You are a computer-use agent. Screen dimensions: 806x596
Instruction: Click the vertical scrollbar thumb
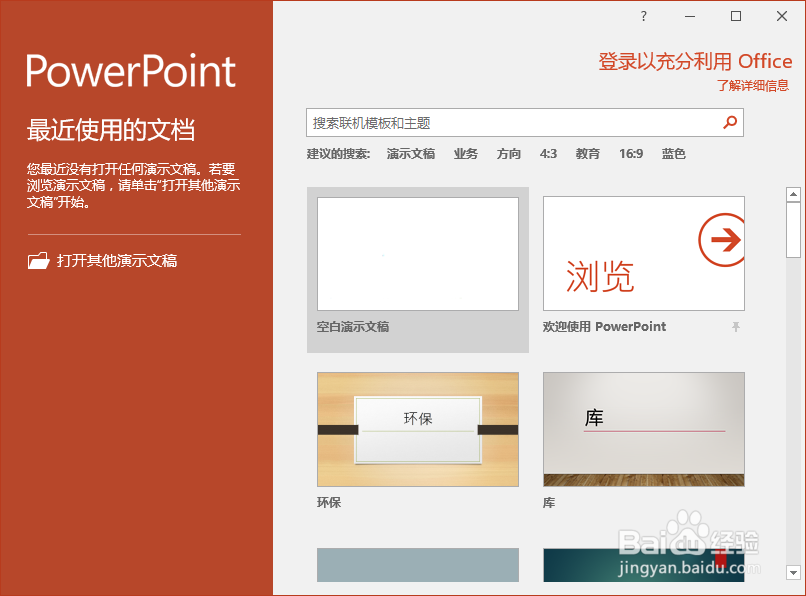(x=793, y=230)
